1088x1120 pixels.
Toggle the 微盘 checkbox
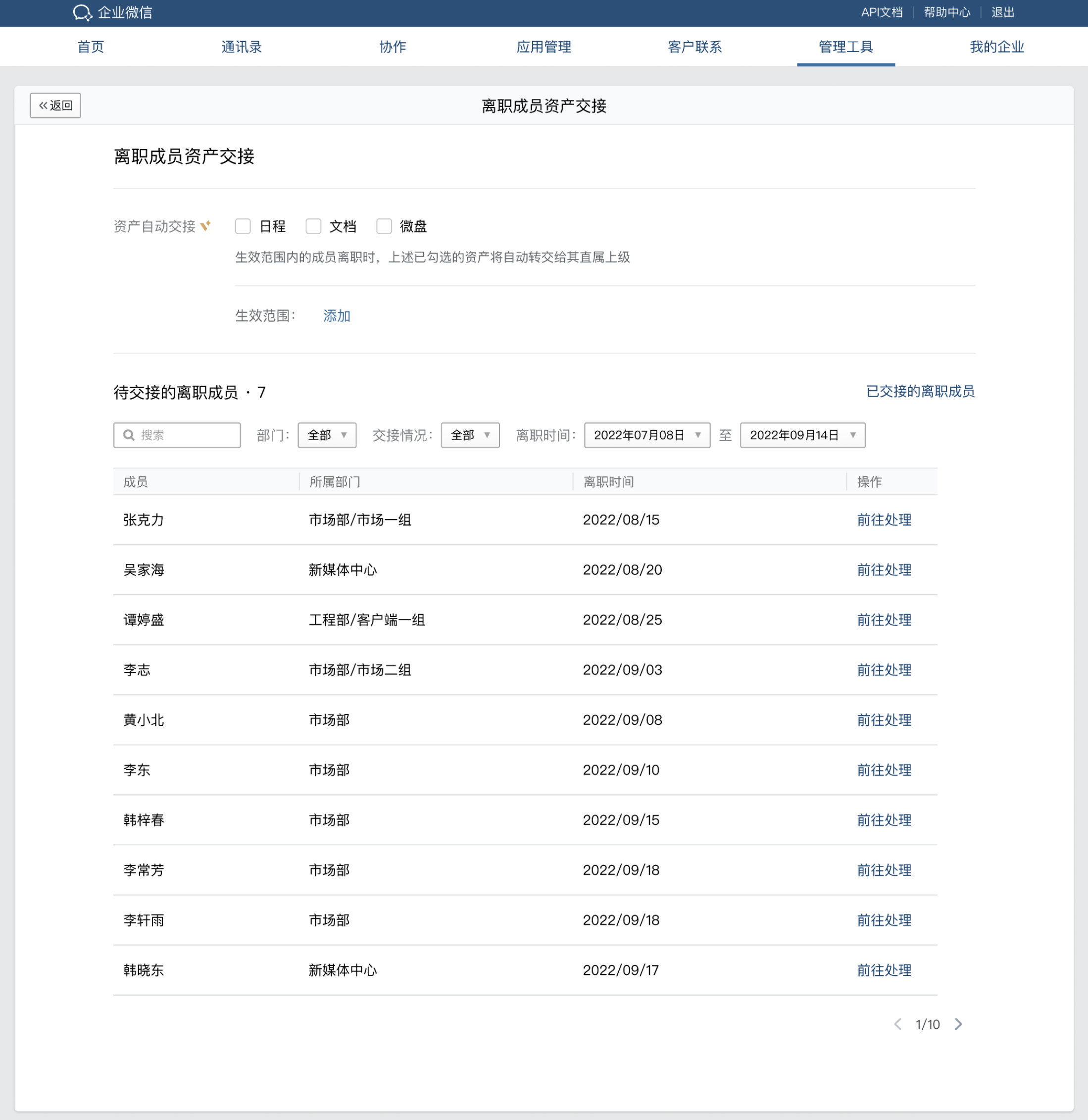[384, 226]
